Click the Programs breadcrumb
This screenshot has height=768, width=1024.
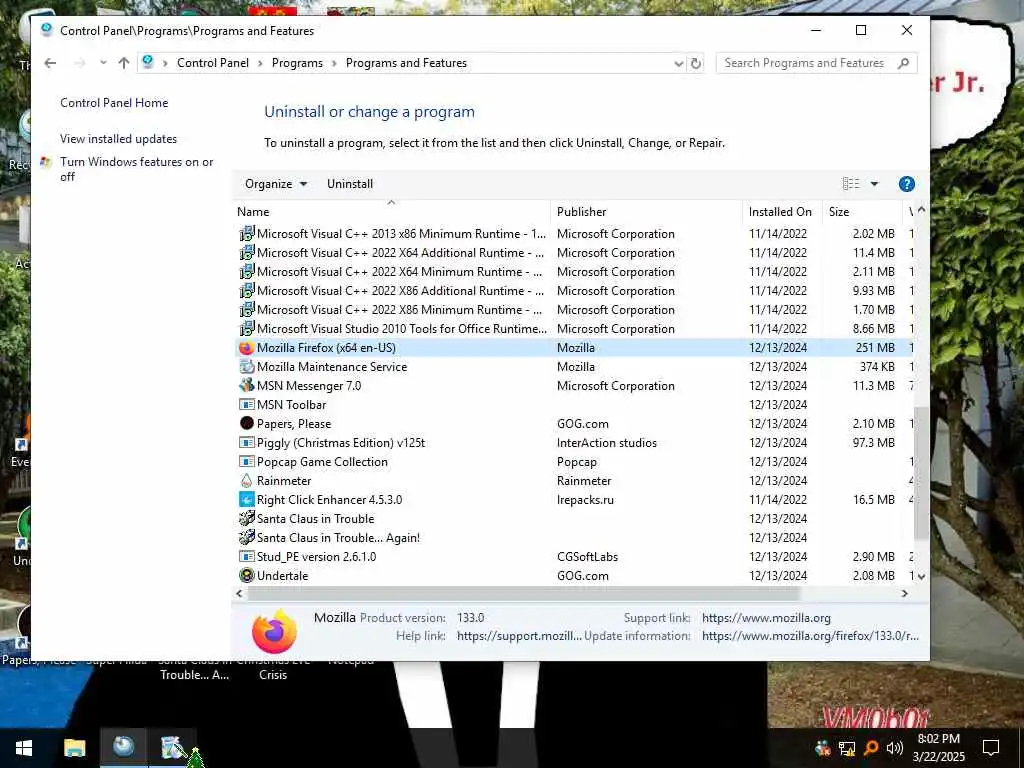click(x=297, y=63)
